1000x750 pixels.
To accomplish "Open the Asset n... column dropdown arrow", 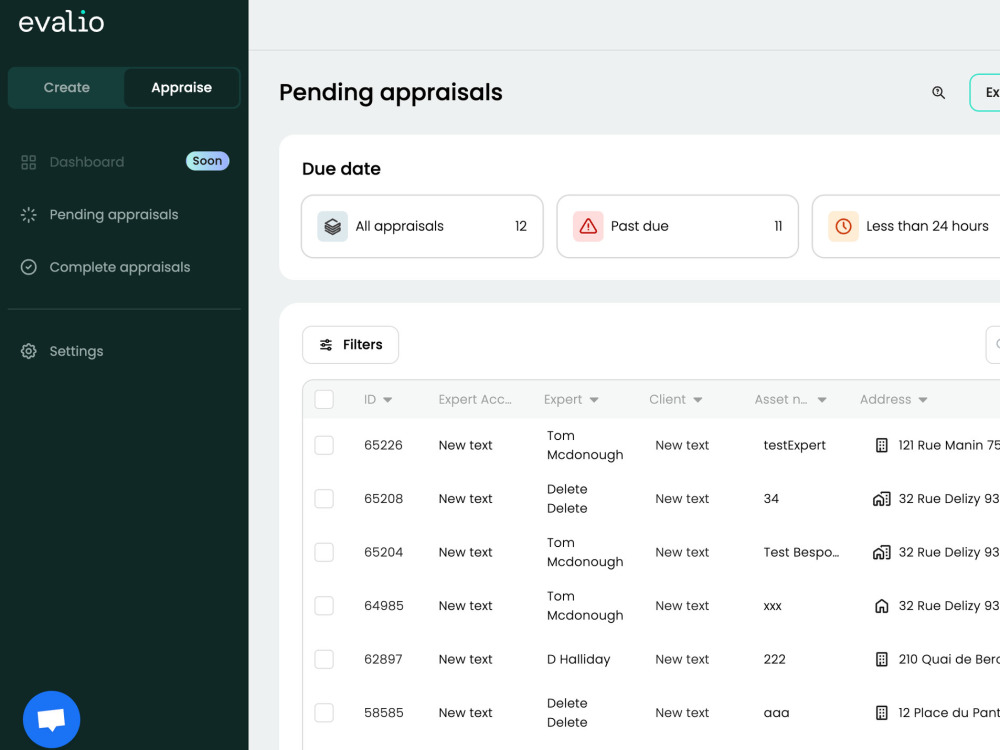I will pyautogui.click(x=822, y=400).
